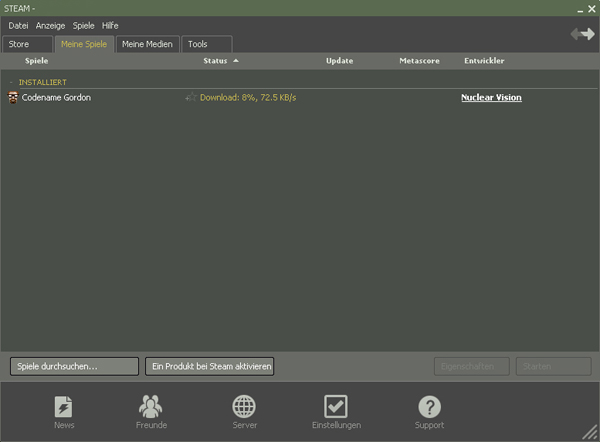Switch to the Meine Medien tab

(x=147, y=44)
